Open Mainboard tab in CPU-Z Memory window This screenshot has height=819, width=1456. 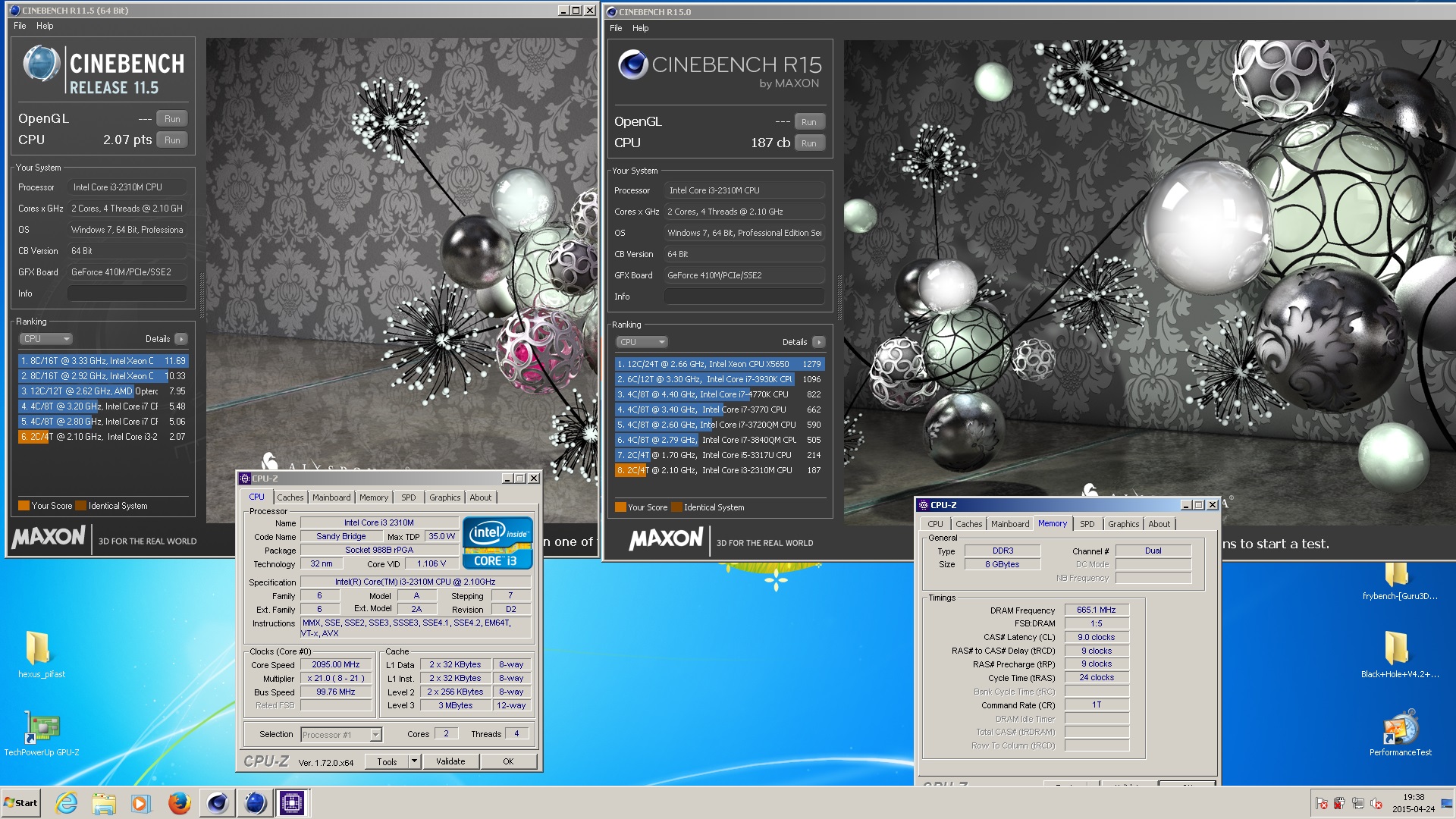(x=1010, y=524)
